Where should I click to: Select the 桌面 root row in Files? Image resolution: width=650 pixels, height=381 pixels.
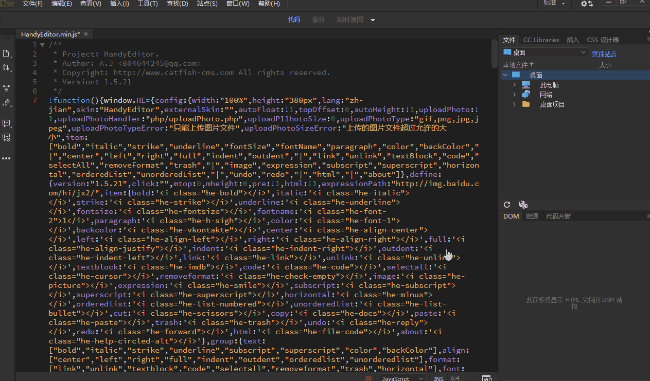click(576, 75)
